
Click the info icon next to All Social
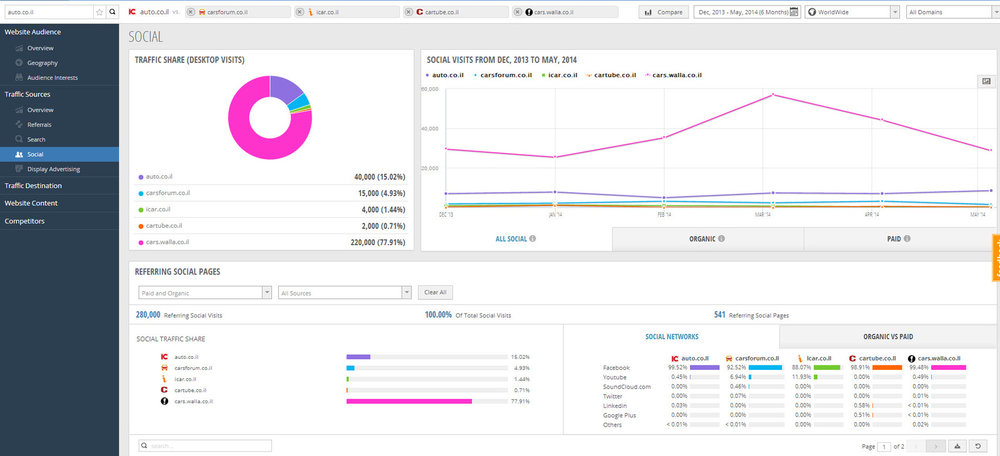tap(533, 239)
